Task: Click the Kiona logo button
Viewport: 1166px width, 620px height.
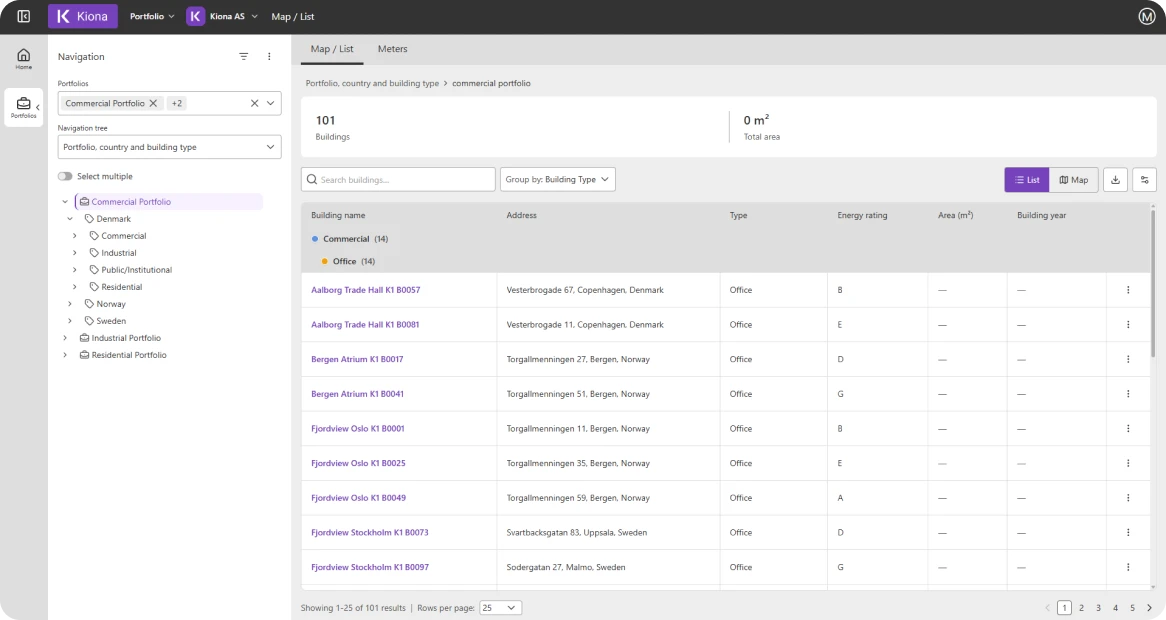Action: click(x=83, y=16)
